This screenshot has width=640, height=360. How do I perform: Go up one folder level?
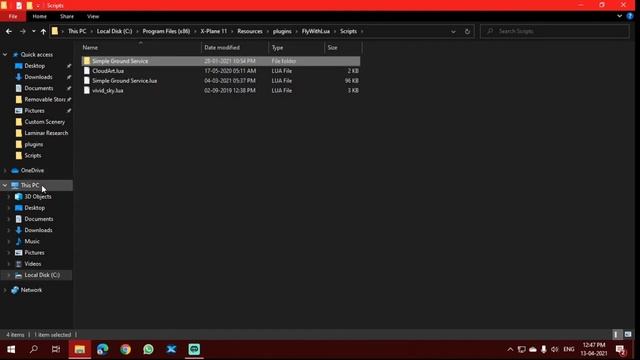coord(43,31)
